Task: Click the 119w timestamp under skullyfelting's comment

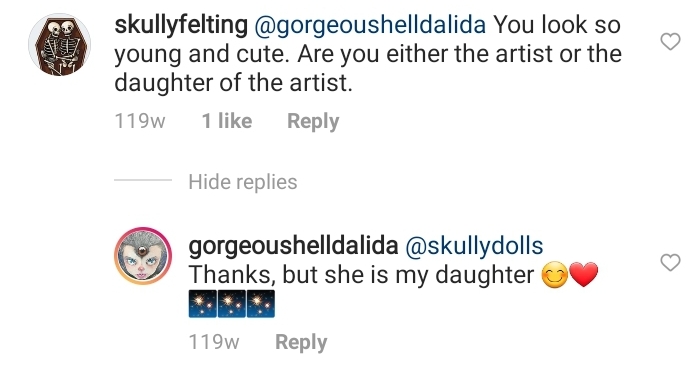Action: click(140, 121)
